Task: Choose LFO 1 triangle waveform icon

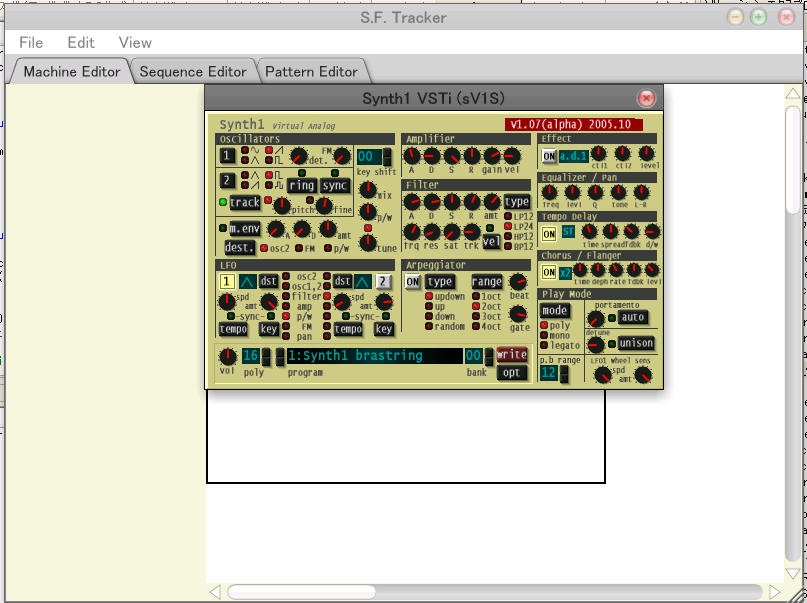Action: [248, 282]
